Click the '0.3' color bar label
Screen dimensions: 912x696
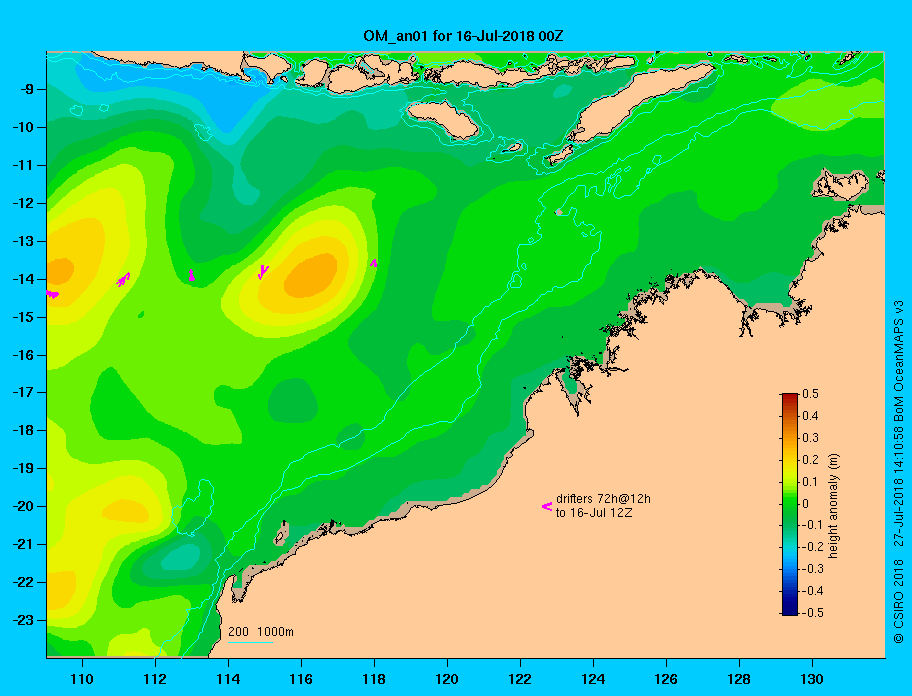click(x=810, y=437)
